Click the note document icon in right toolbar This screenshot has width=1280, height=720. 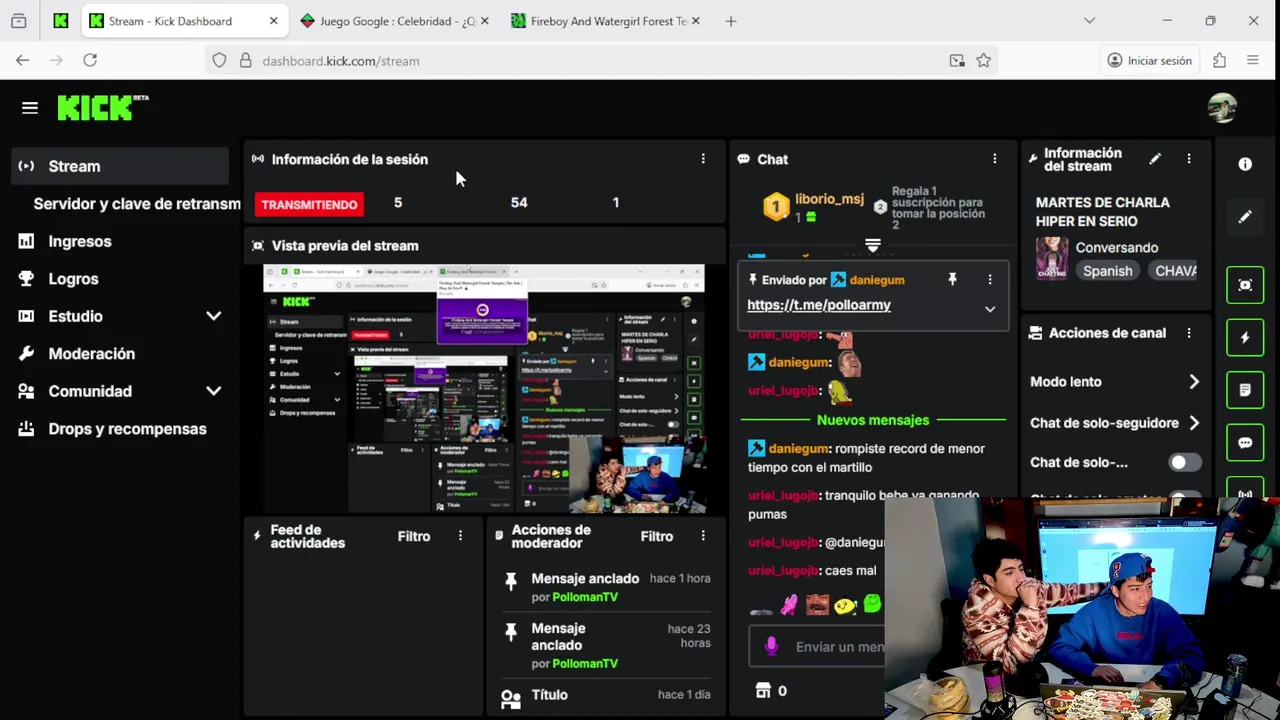(1245, 390)
